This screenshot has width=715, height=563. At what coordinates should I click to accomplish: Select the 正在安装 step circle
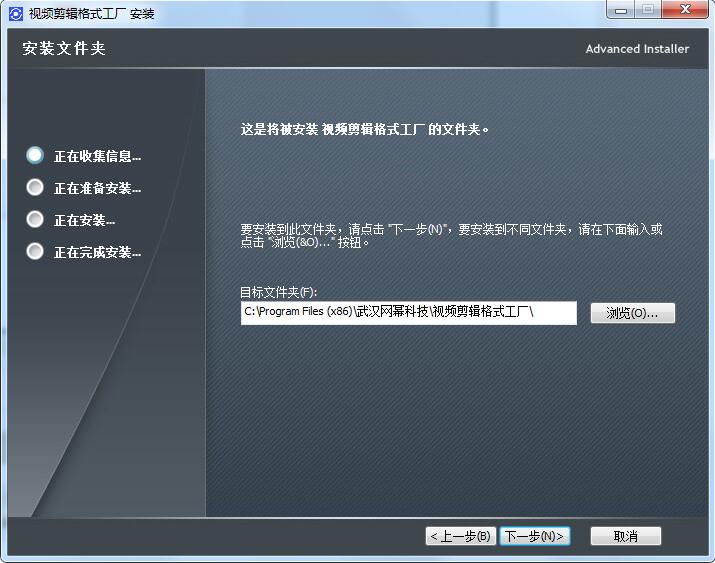[35, 219]
